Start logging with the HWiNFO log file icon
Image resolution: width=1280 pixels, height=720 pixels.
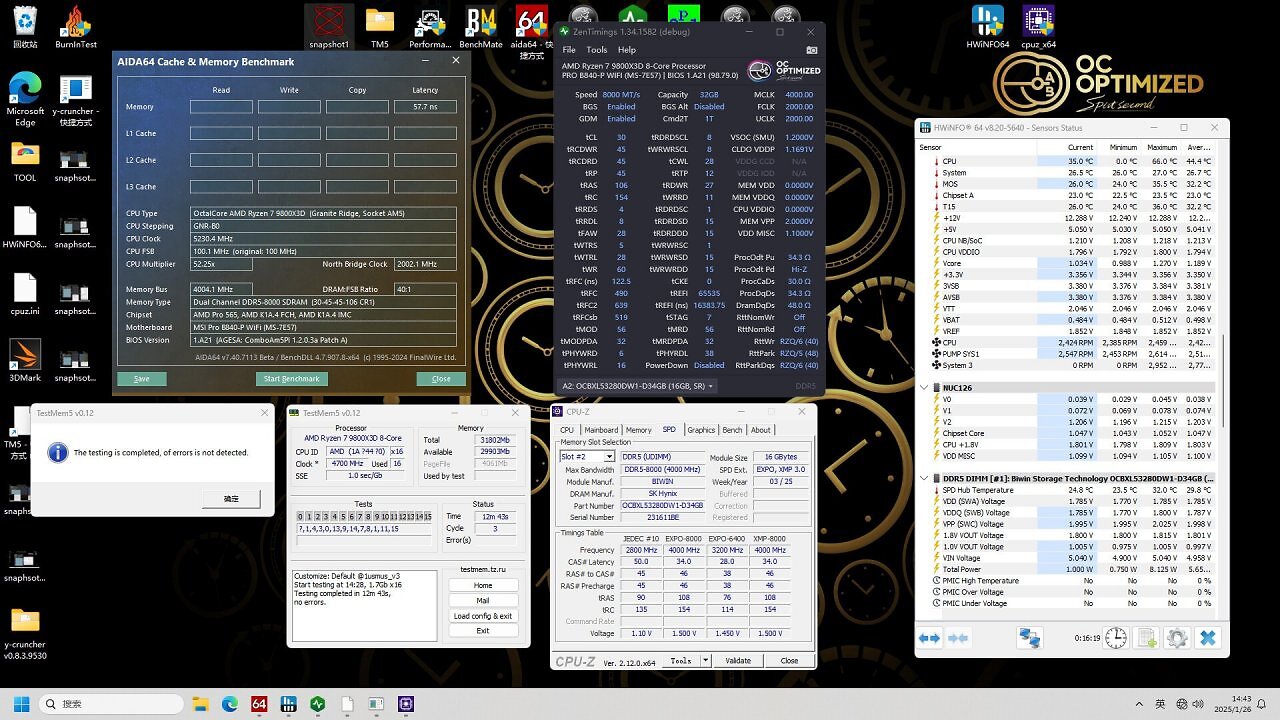pyautogui.click(x=1147, y=638)
